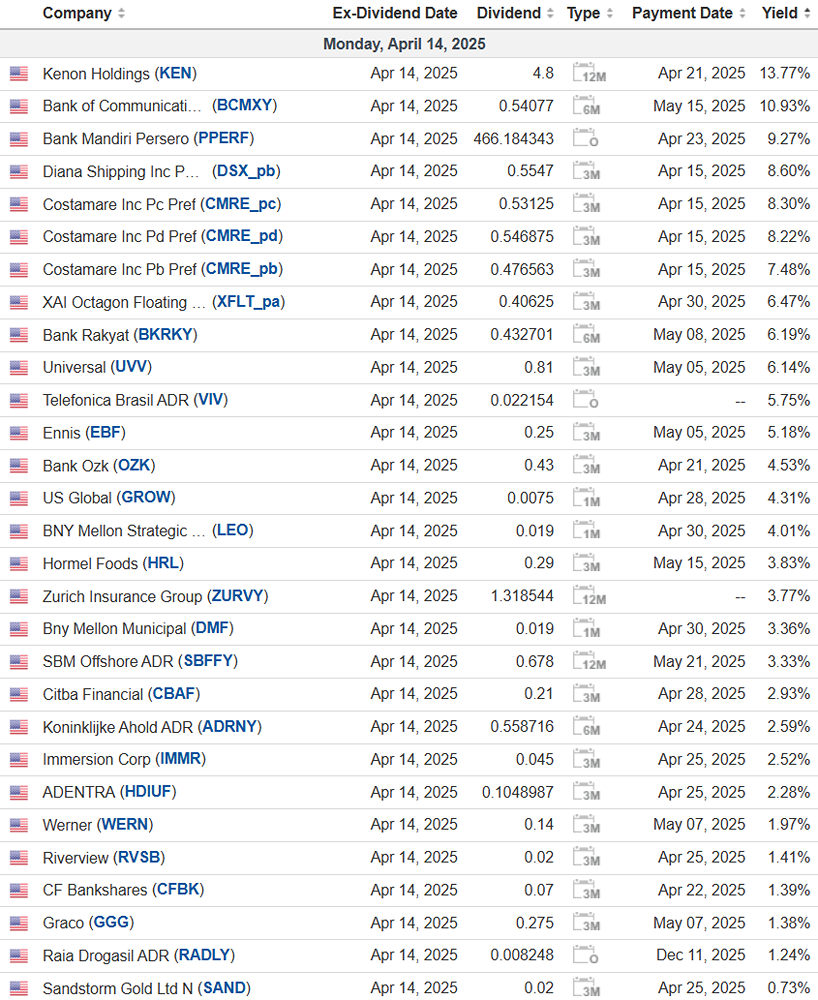The width and height of the screenshot is (818, 1000).
Task: Click the type icon for Telefonica Brasil ADR
Action: pyautogui.click(x=587, y=400)
